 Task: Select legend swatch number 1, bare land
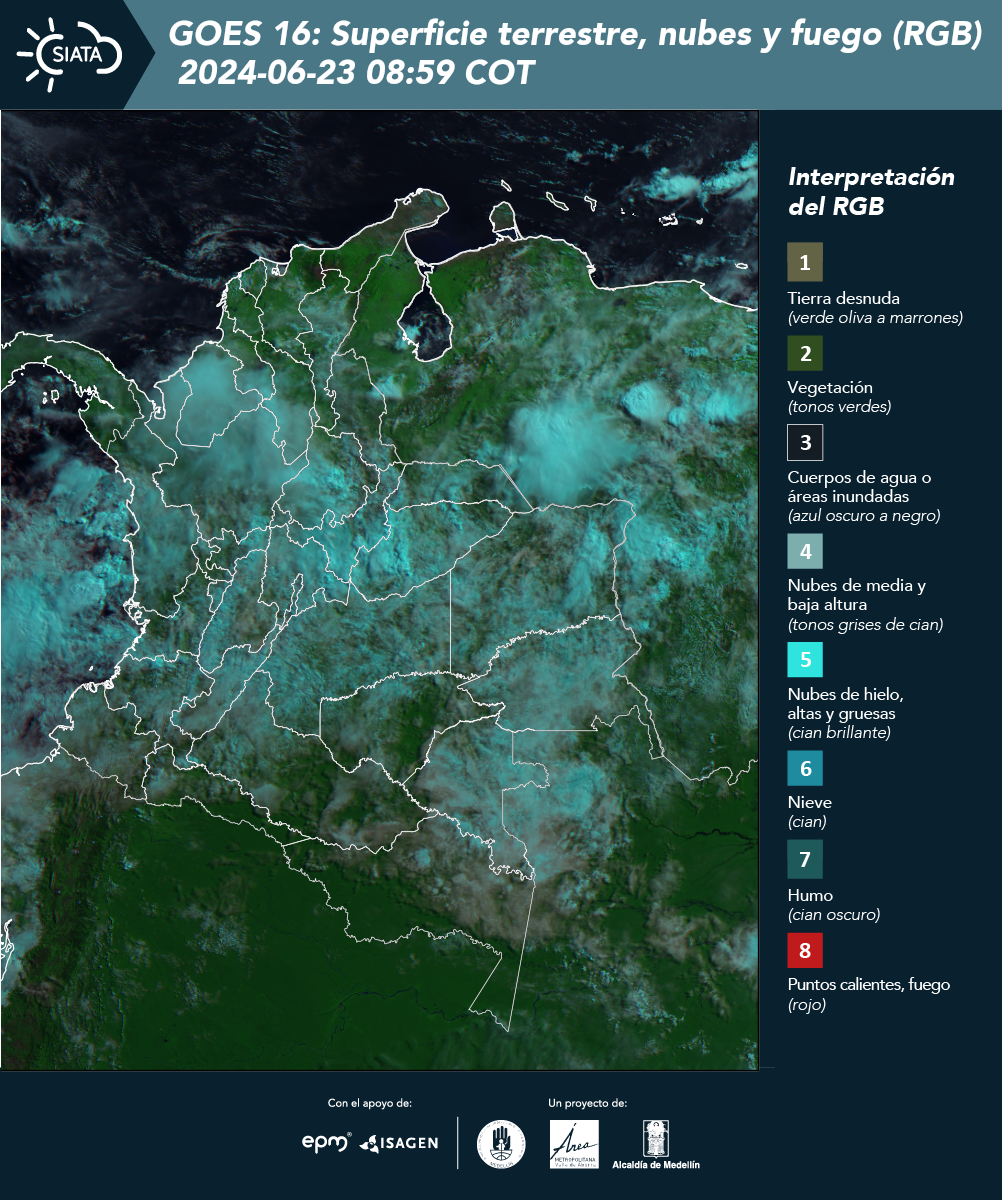pos(805,262)
